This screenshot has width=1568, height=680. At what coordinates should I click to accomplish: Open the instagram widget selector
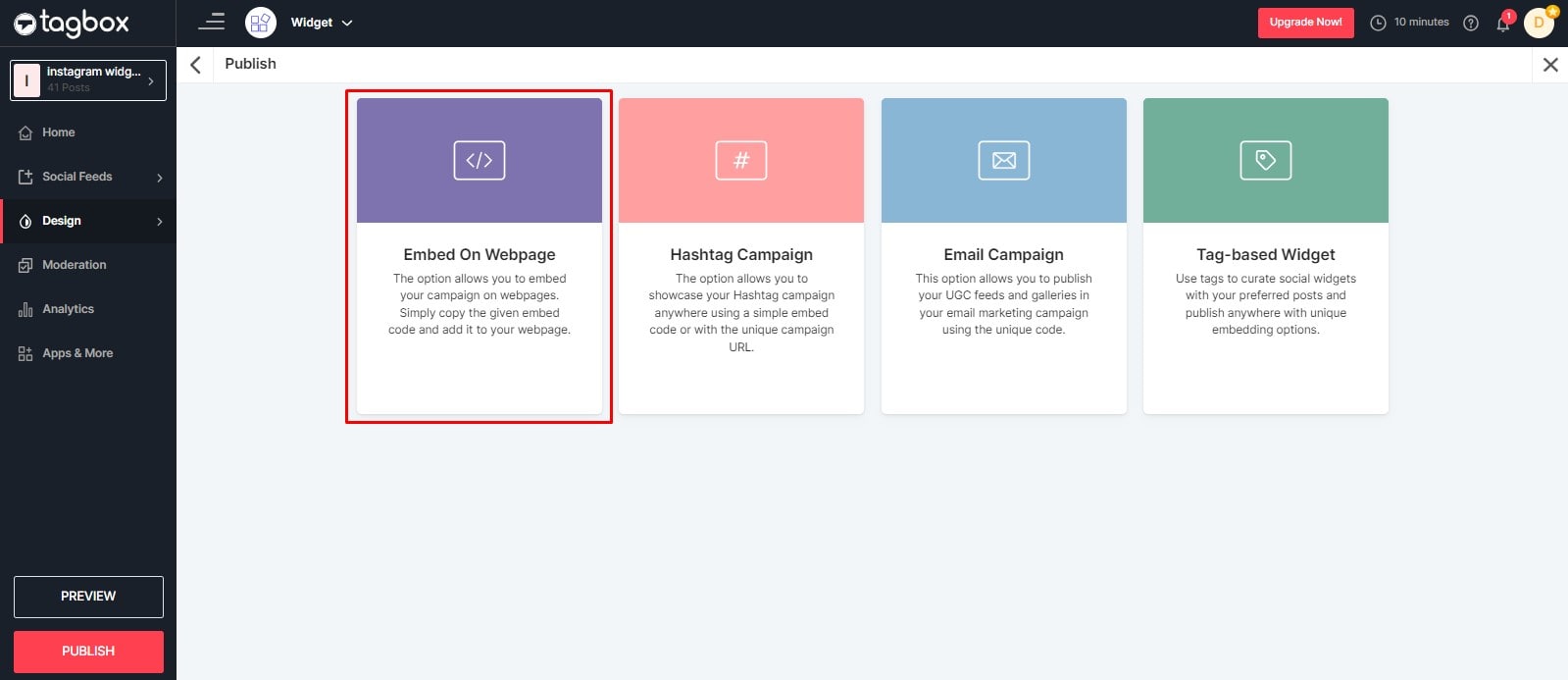pyautogui.click(x=88, y=79)
